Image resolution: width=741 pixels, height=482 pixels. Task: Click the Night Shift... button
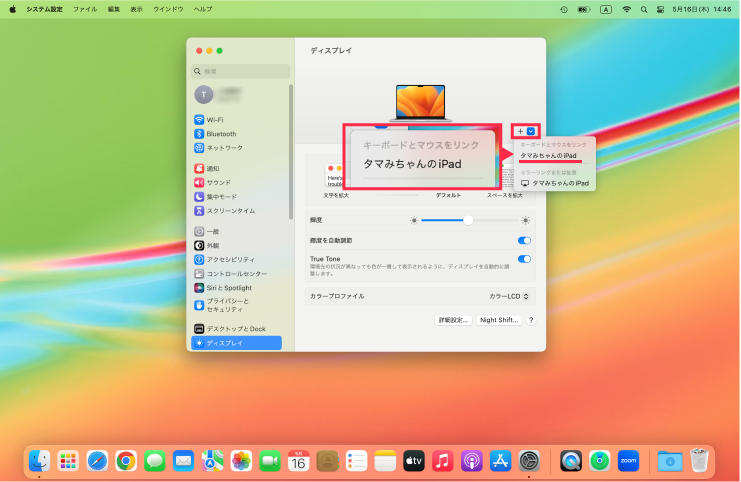click(x=499, y=320)
